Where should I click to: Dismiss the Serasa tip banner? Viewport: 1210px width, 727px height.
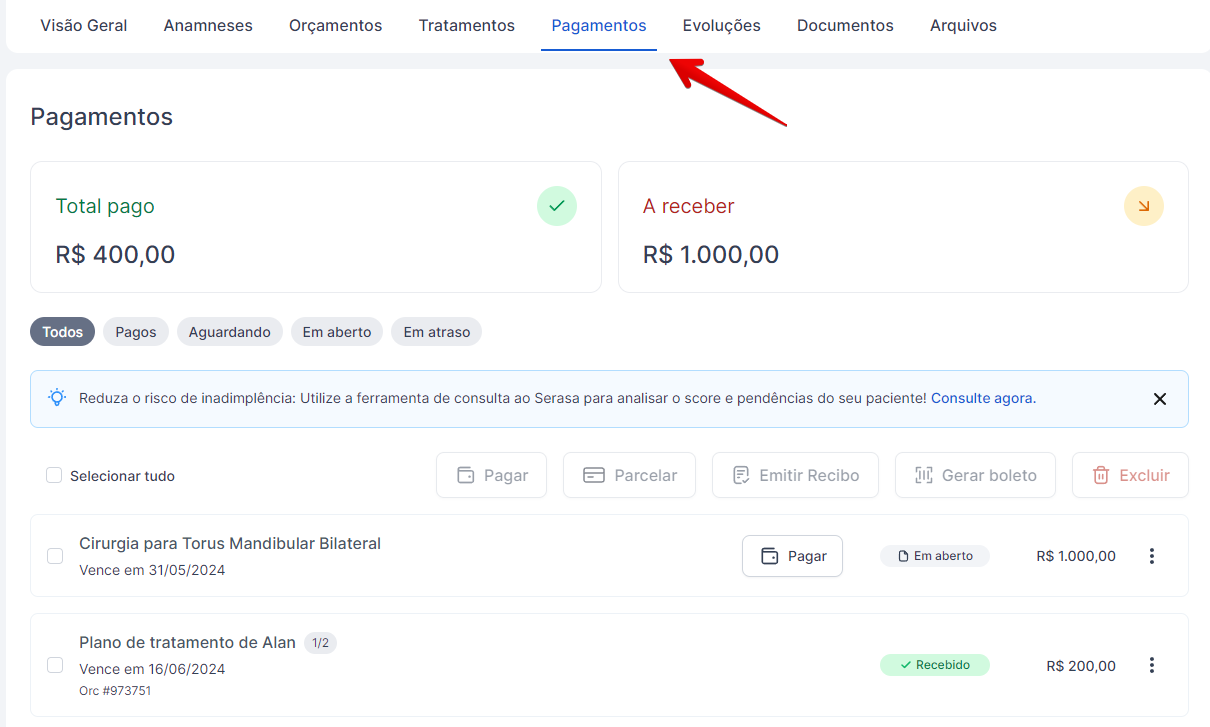click(x=1159, y=399)
